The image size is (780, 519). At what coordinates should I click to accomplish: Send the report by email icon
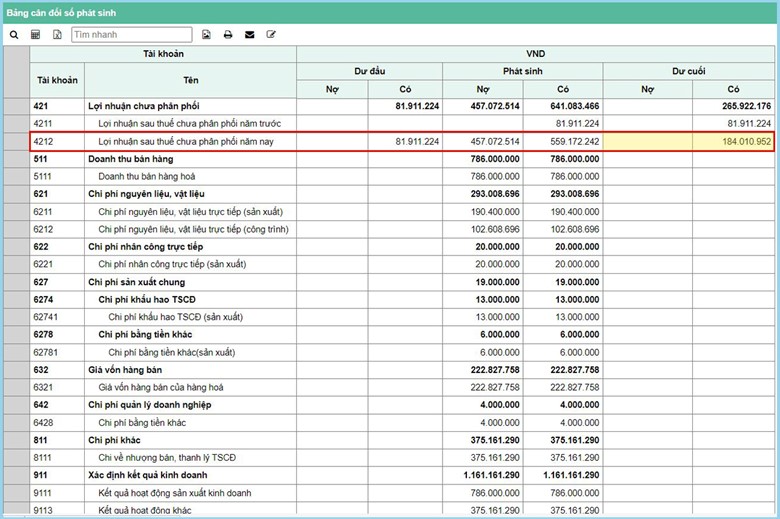[249, 35]
